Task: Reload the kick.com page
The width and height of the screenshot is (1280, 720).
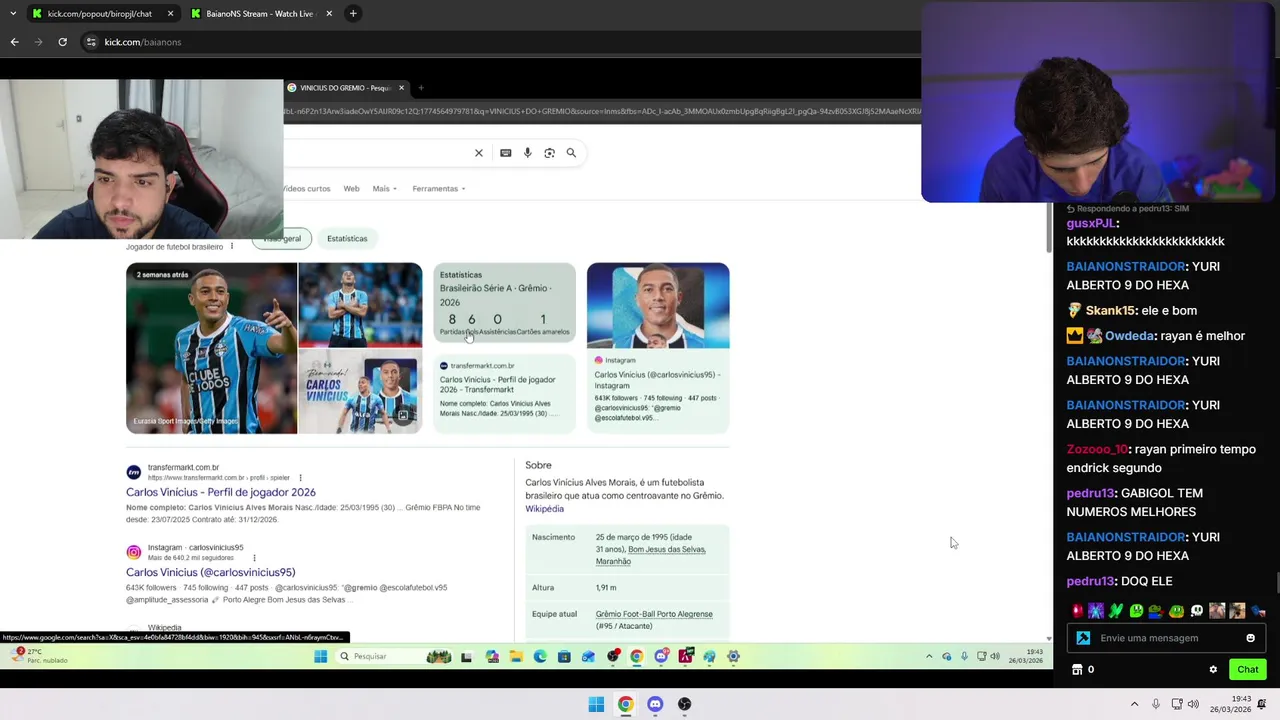Action: point(62,42)
